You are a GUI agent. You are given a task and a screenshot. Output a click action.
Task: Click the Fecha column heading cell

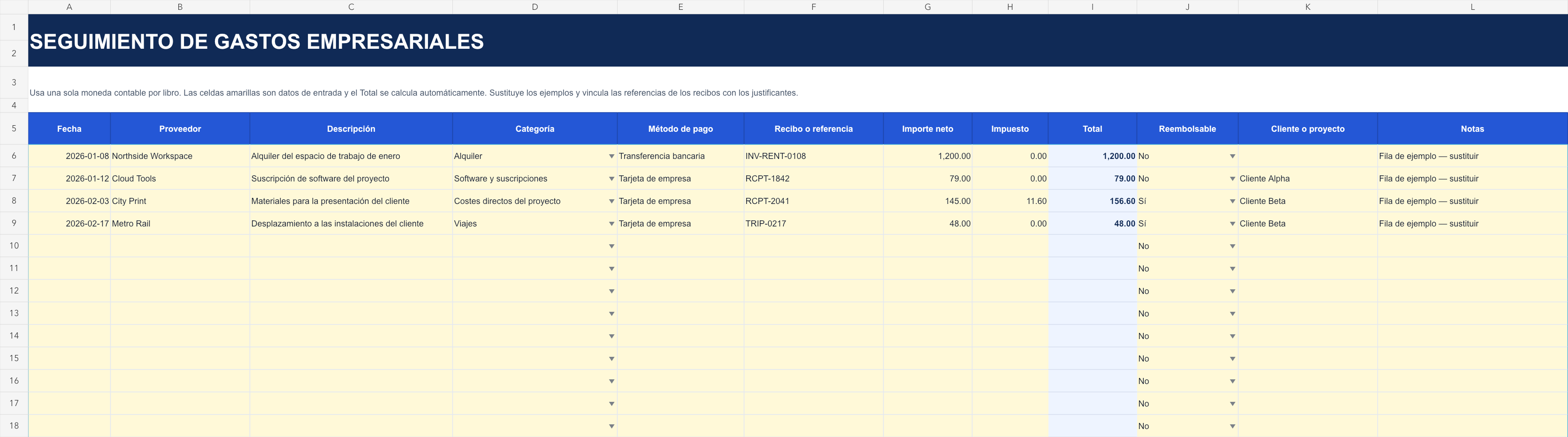coord(69,128)
